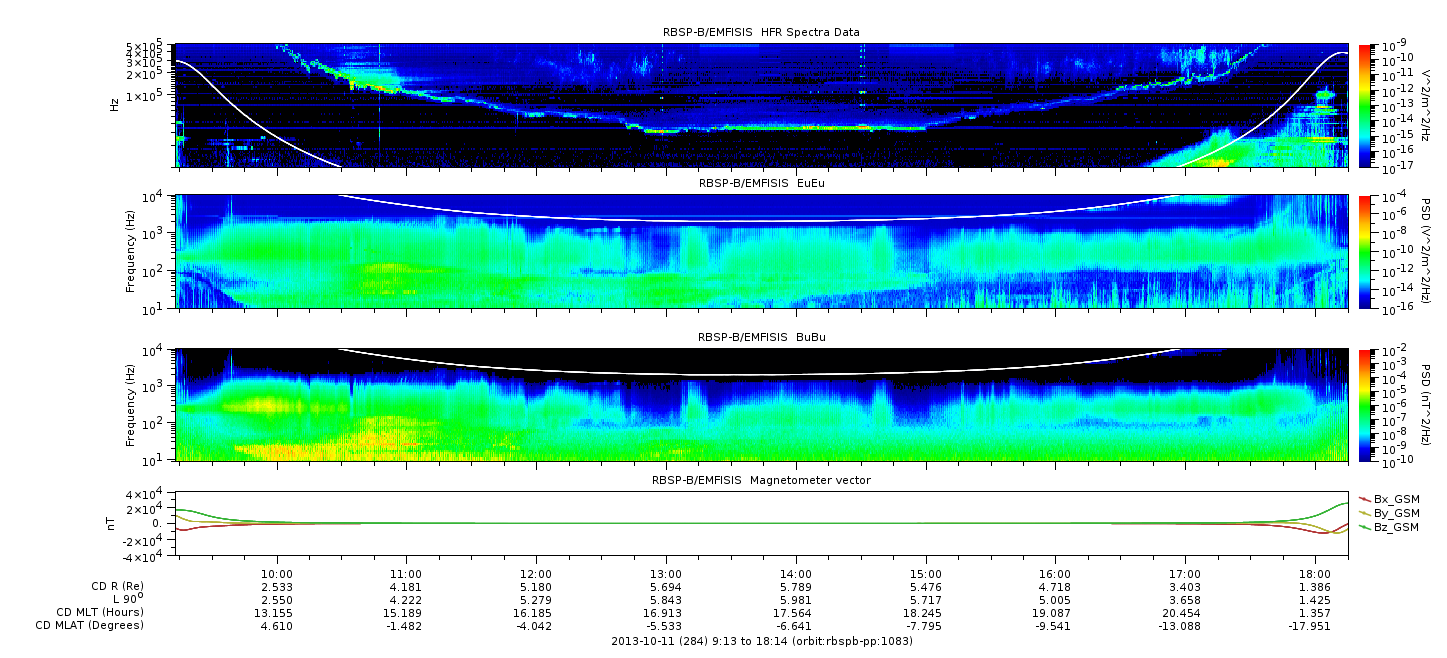Click the HFR Spectra Data plot title
1447x658 pixels.
pyautogui.click(x=761, y=32)
